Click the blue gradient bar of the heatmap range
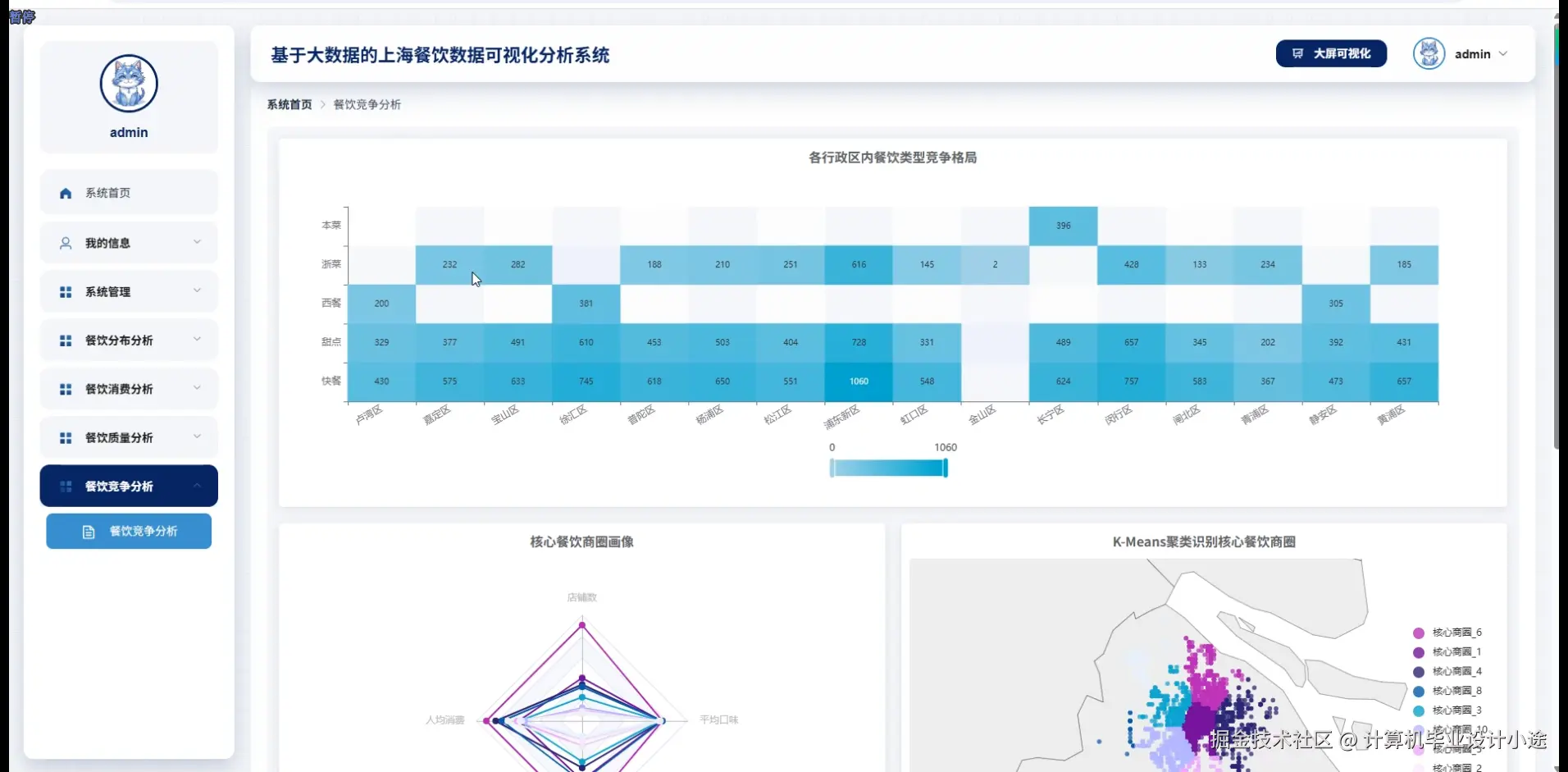 pyautogui.click(x=889, y=468)
